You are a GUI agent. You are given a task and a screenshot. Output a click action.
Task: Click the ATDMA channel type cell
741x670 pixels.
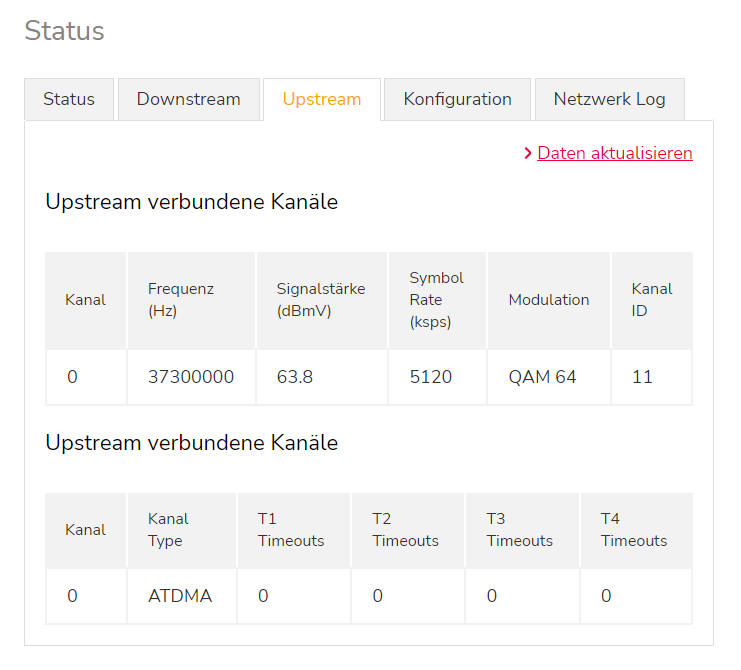pyautogui.click(x=180, y=596)
